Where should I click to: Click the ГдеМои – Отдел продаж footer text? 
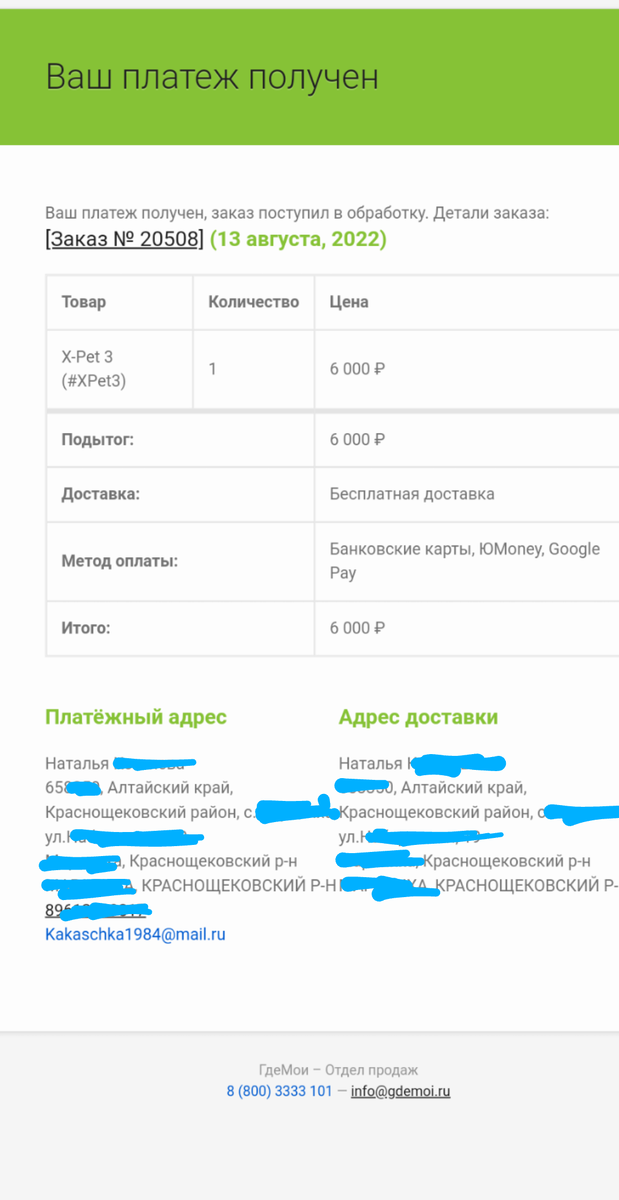(338, 1070)
